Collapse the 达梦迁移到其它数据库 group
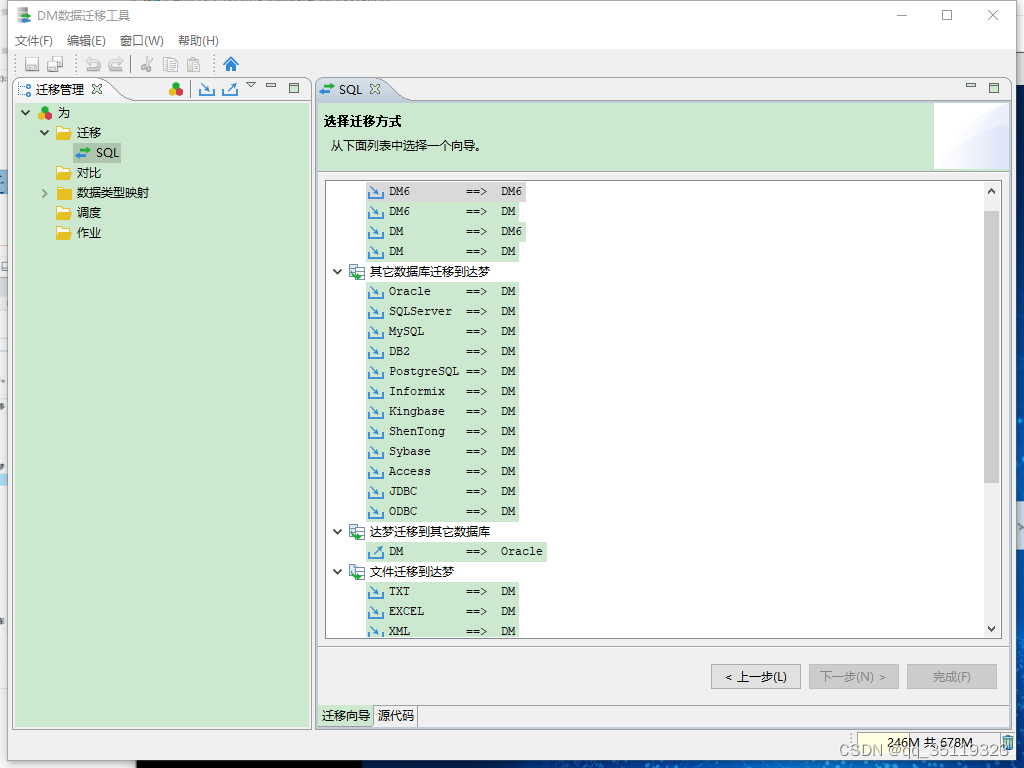Screen dimensions: 1024x768 [x=338, y=532]
